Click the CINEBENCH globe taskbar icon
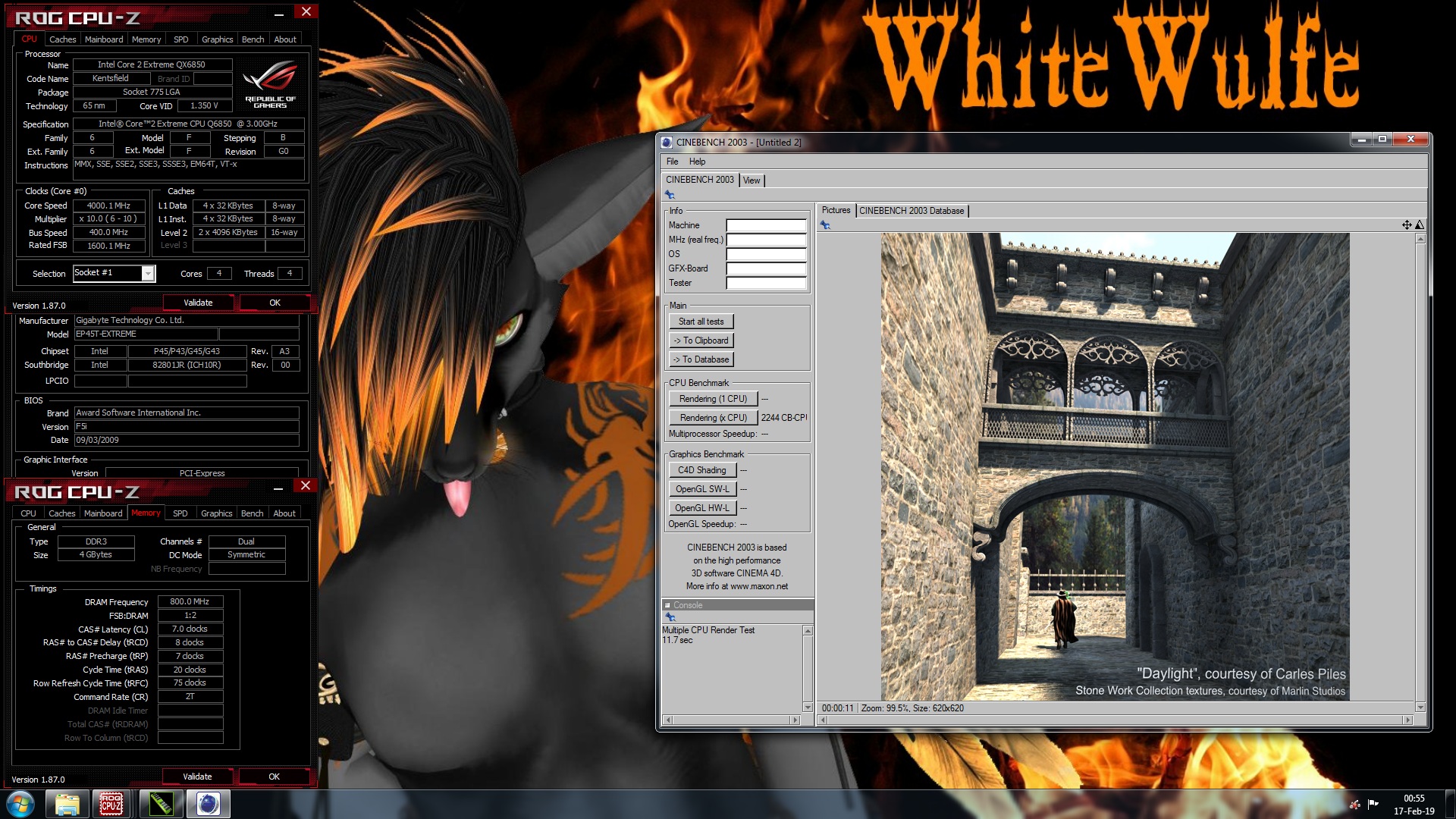1456x819 pixels. click(208, 804)
